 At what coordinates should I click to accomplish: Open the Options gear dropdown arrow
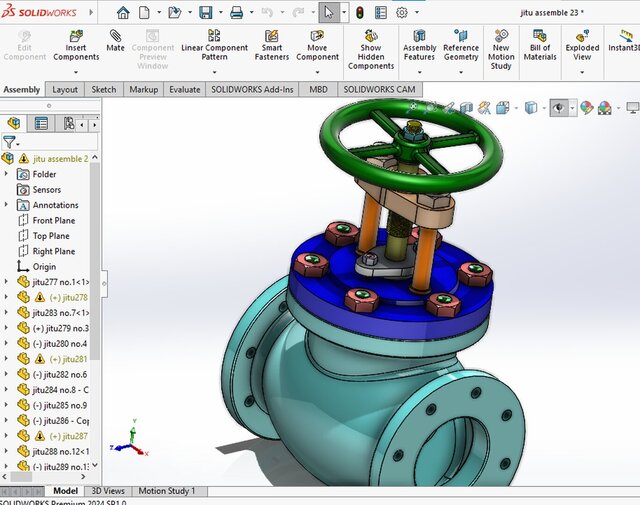coord(417,13)
